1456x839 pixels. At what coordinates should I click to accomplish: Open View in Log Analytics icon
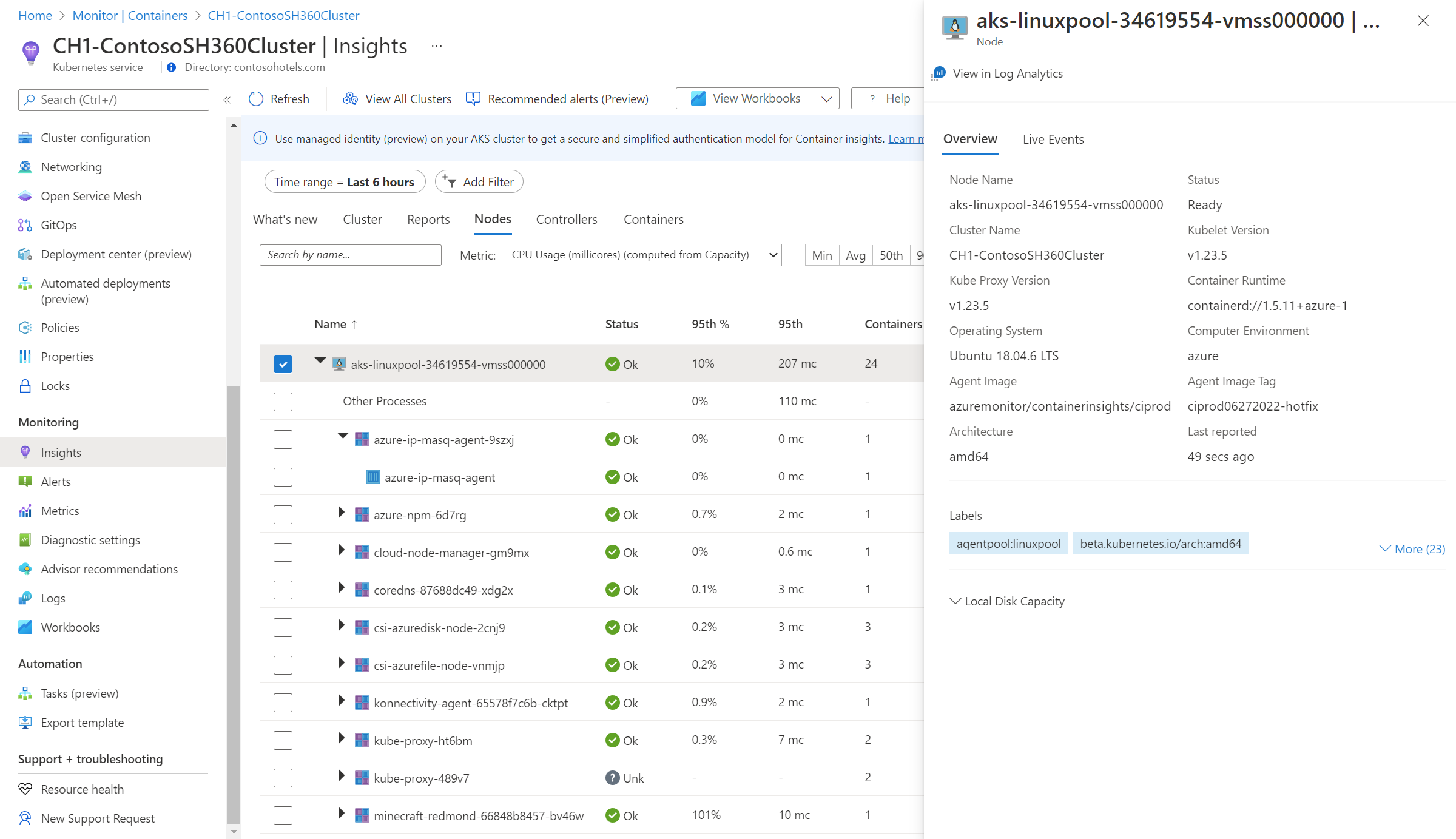[x=939, y=73]
